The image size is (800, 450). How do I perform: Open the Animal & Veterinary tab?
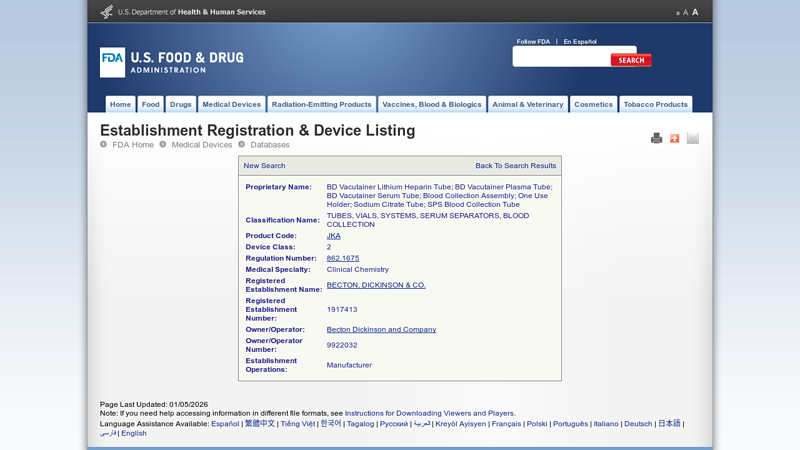click(528, 104)
